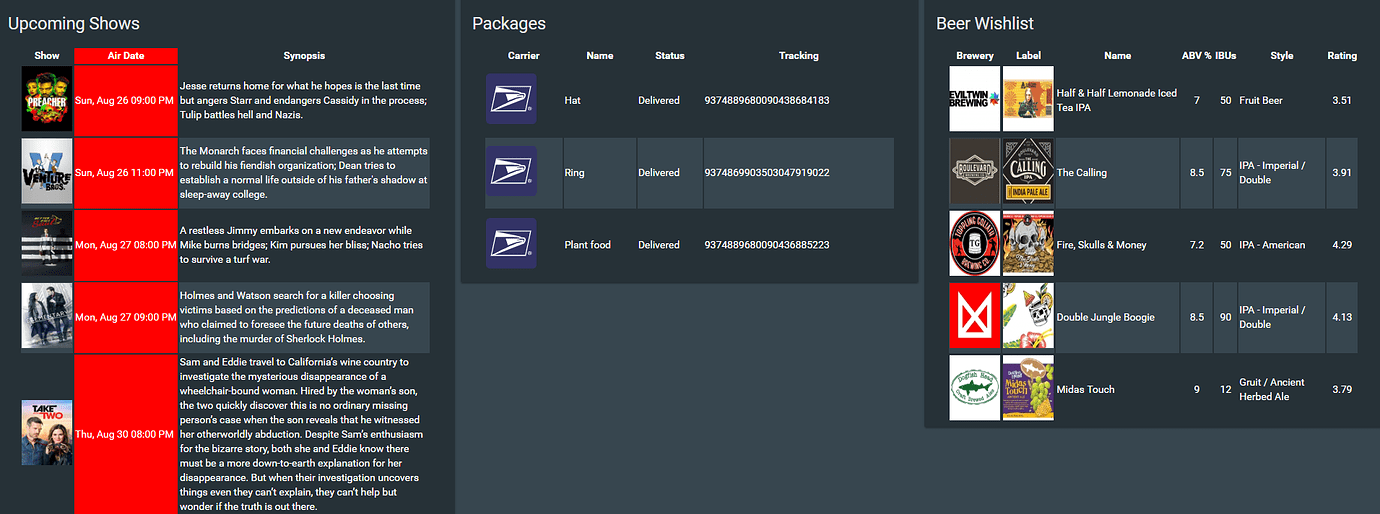Image resolution: width=1380 pixels, height=514 pixels.
Task: Sort packages by Status column header
Action: point(670,56)
